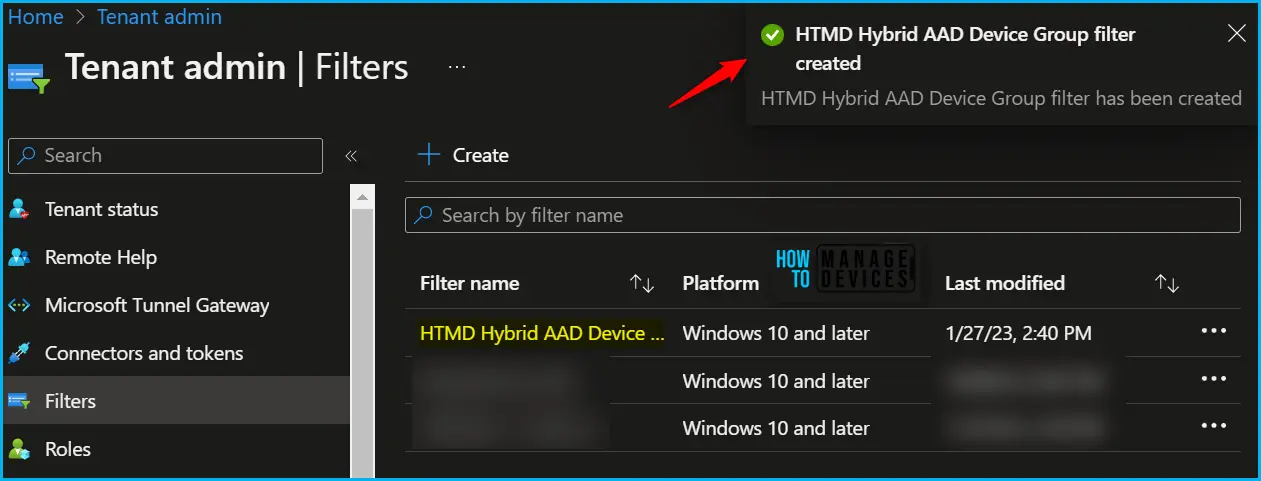Sort by Last modified arrows
The height and width of the screenshot is (481, 1261).
[1167, 284]
